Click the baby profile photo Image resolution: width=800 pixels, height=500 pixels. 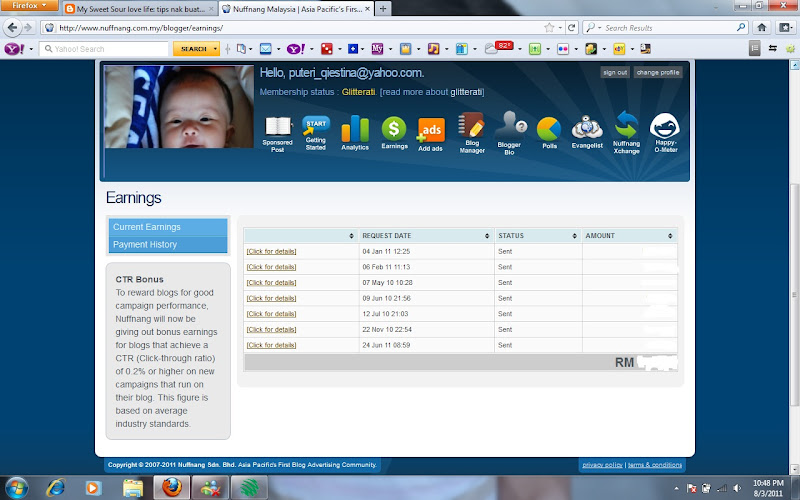pos(179,107)
